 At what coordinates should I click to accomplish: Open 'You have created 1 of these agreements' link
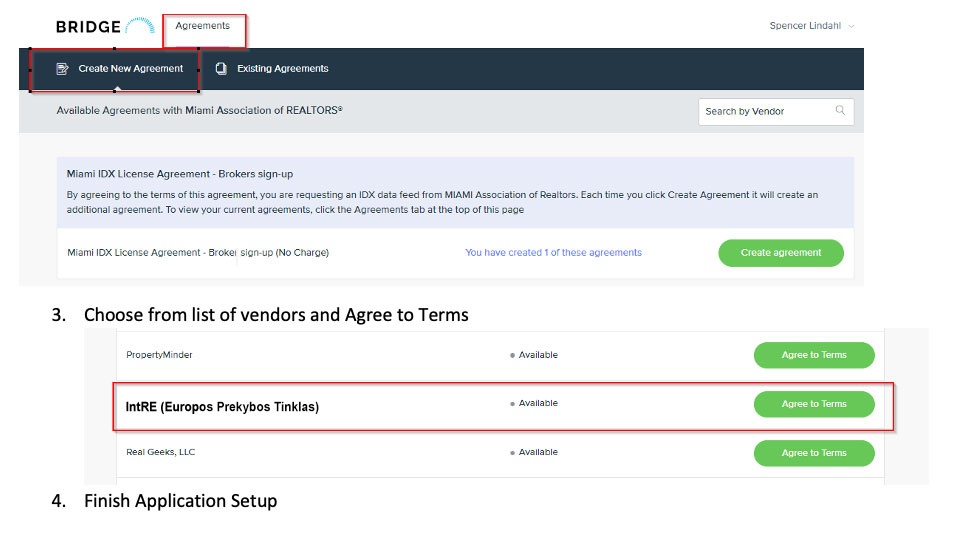(553, 253)
